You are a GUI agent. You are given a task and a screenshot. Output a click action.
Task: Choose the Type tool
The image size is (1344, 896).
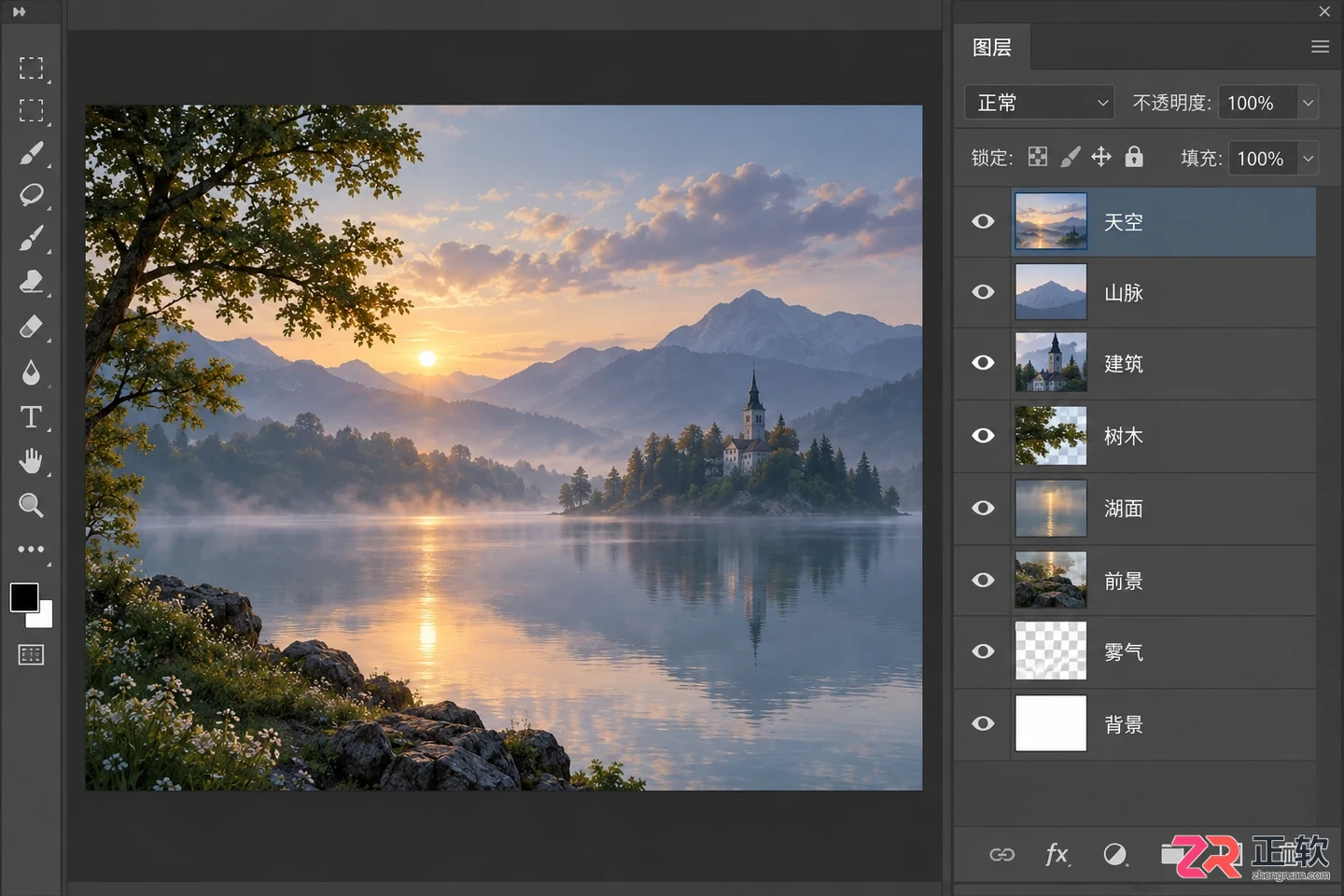pyautogui.click(x=31, y=416)
